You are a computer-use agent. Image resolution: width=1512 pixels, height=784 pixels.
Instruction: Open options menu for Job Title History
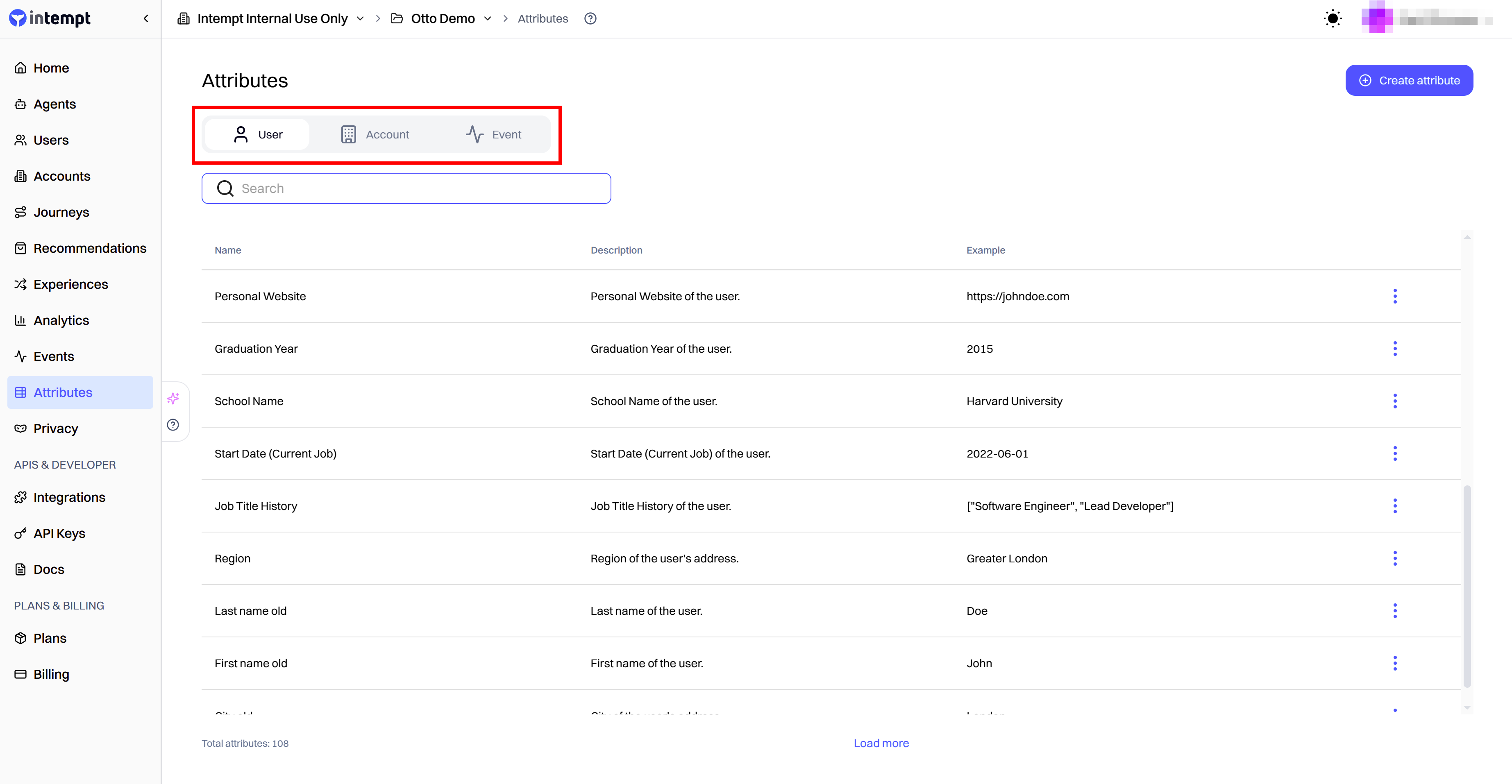[x=1395, y=506]
